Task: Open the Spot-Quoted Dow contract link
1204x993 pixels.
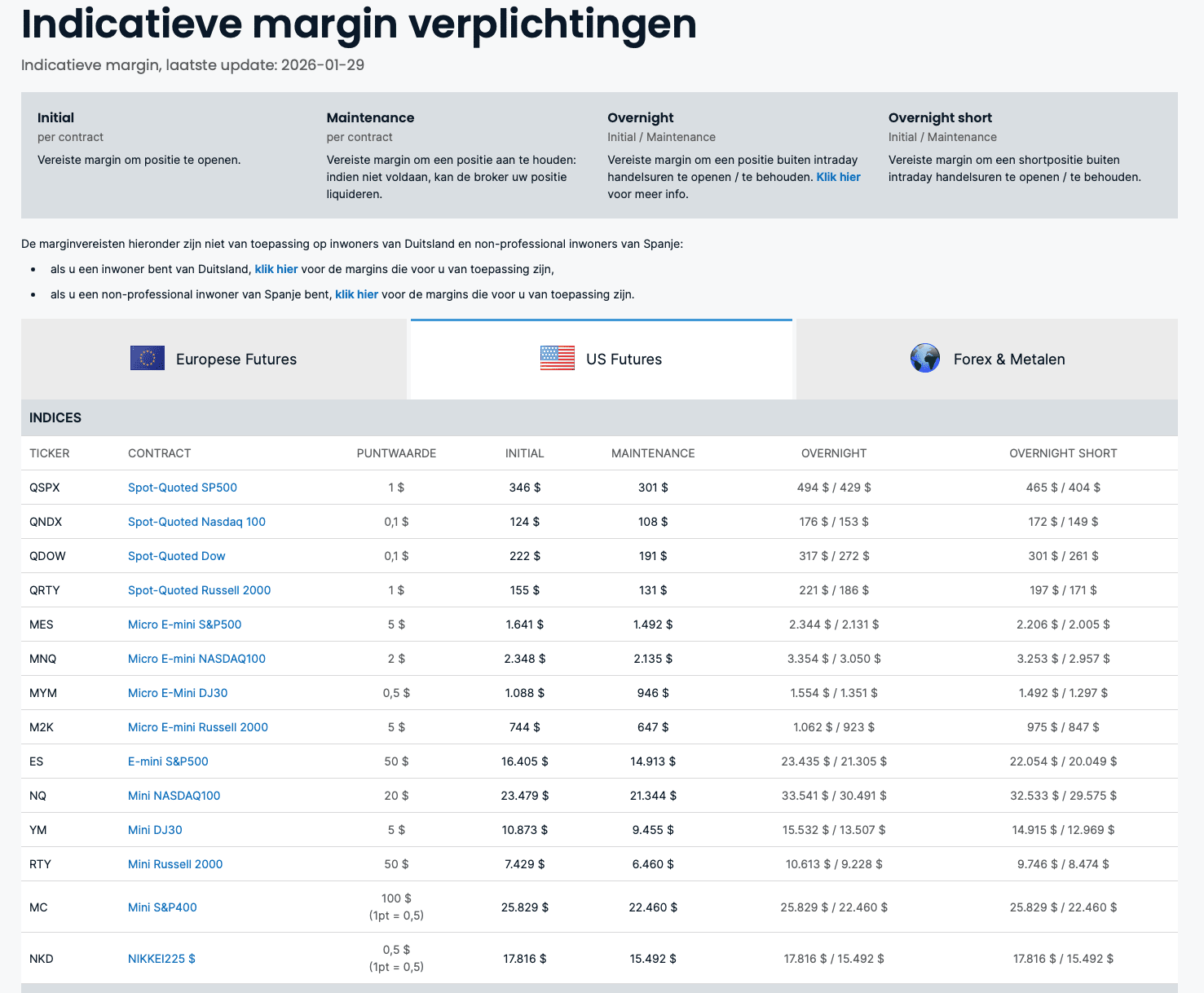Action: point(176,556)
